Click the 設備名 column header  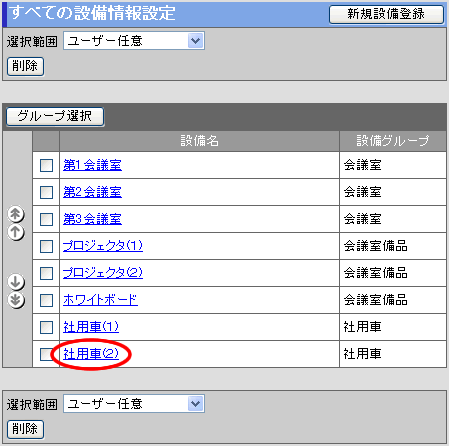coord(199,141)
